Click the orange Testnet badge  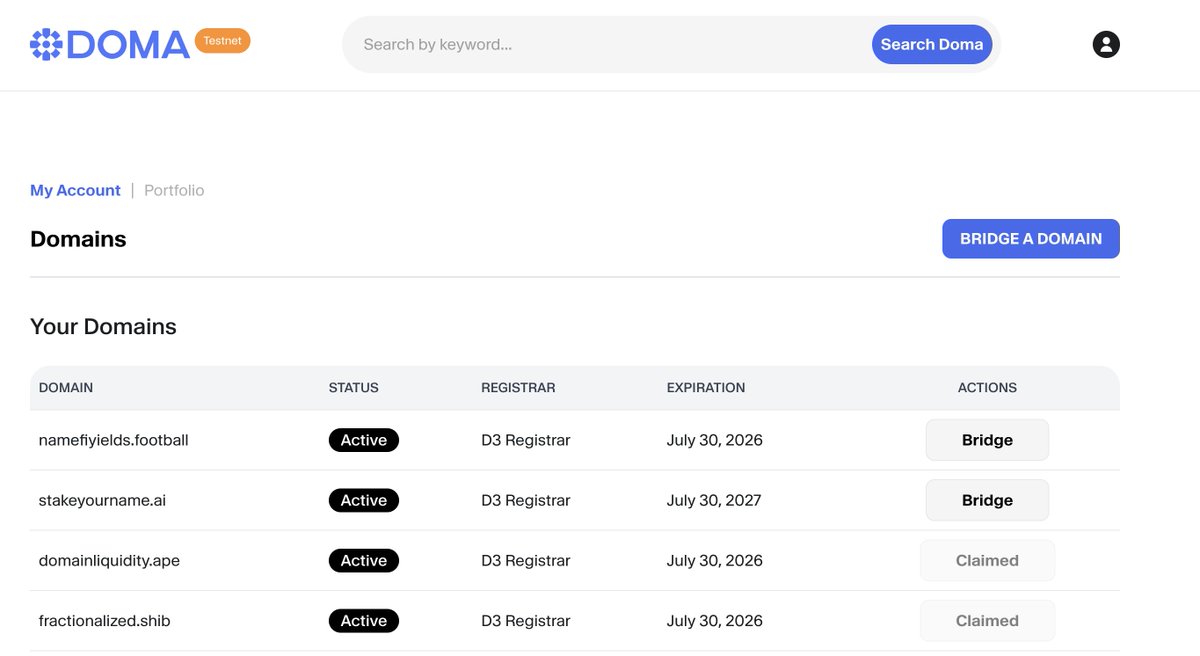click(x=222, y=40)
